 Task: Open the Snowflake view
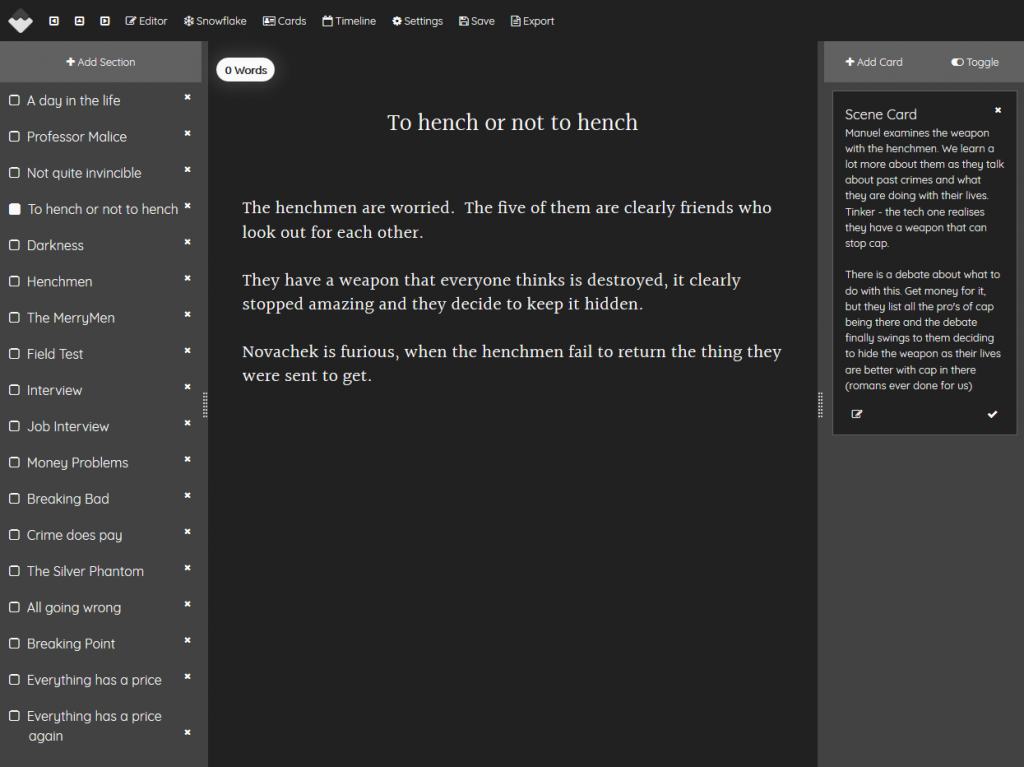(x=214, y=21)
